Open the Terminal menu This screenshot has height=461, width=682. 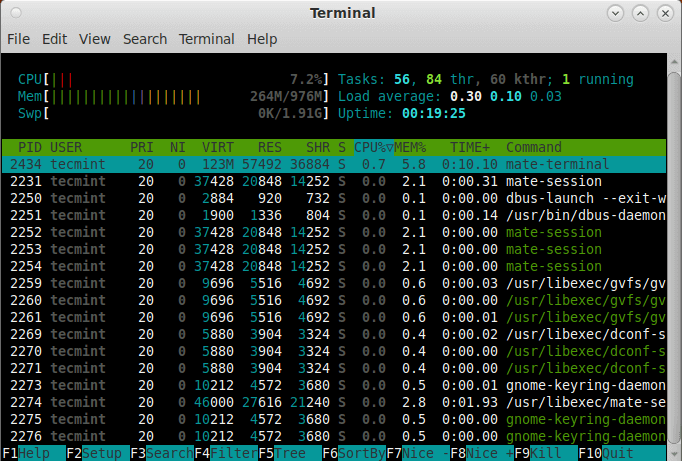click(207, 39)
